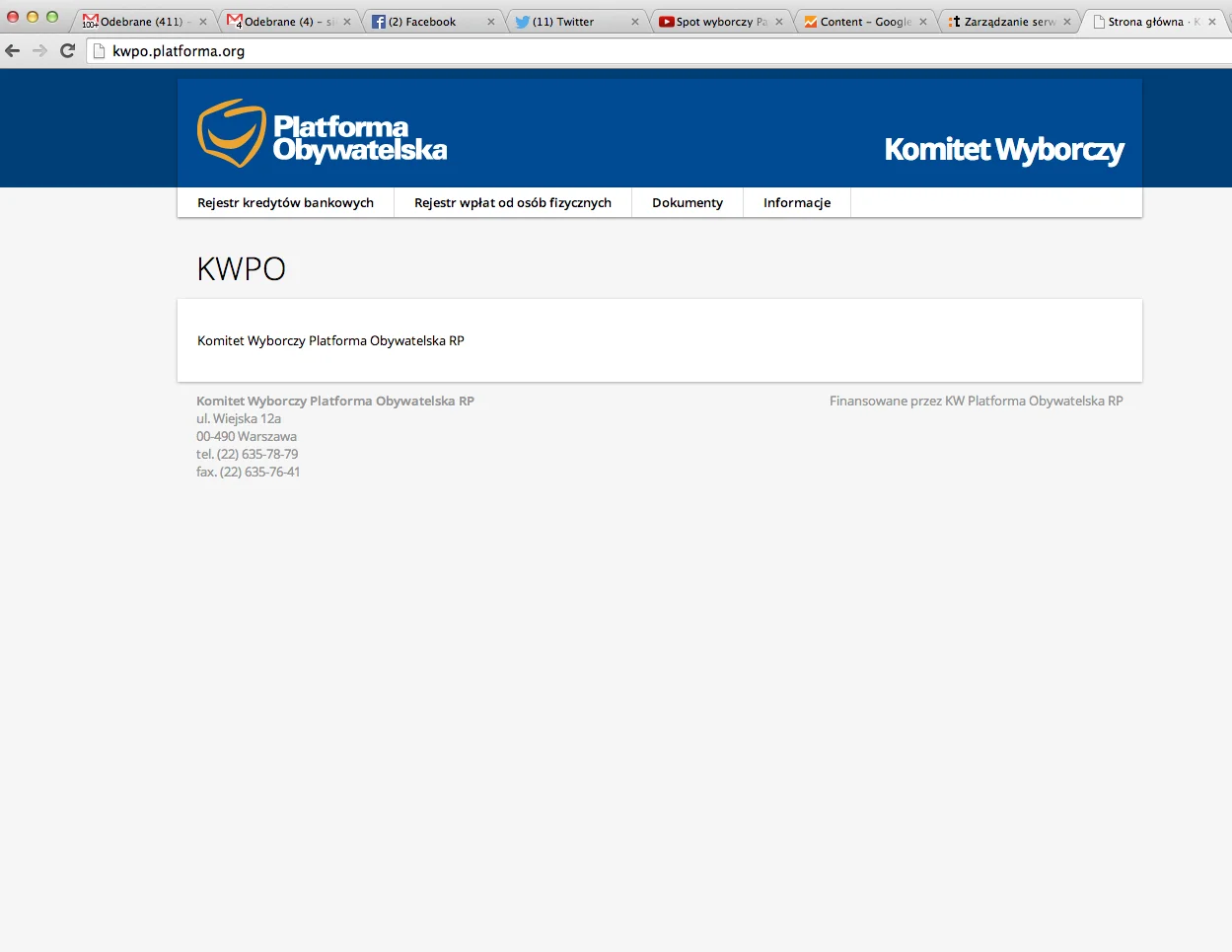The image size is (1232, 952).
Task: Click the YouTube favicon on Spot wyborczy tab
Action: (667, 21)
